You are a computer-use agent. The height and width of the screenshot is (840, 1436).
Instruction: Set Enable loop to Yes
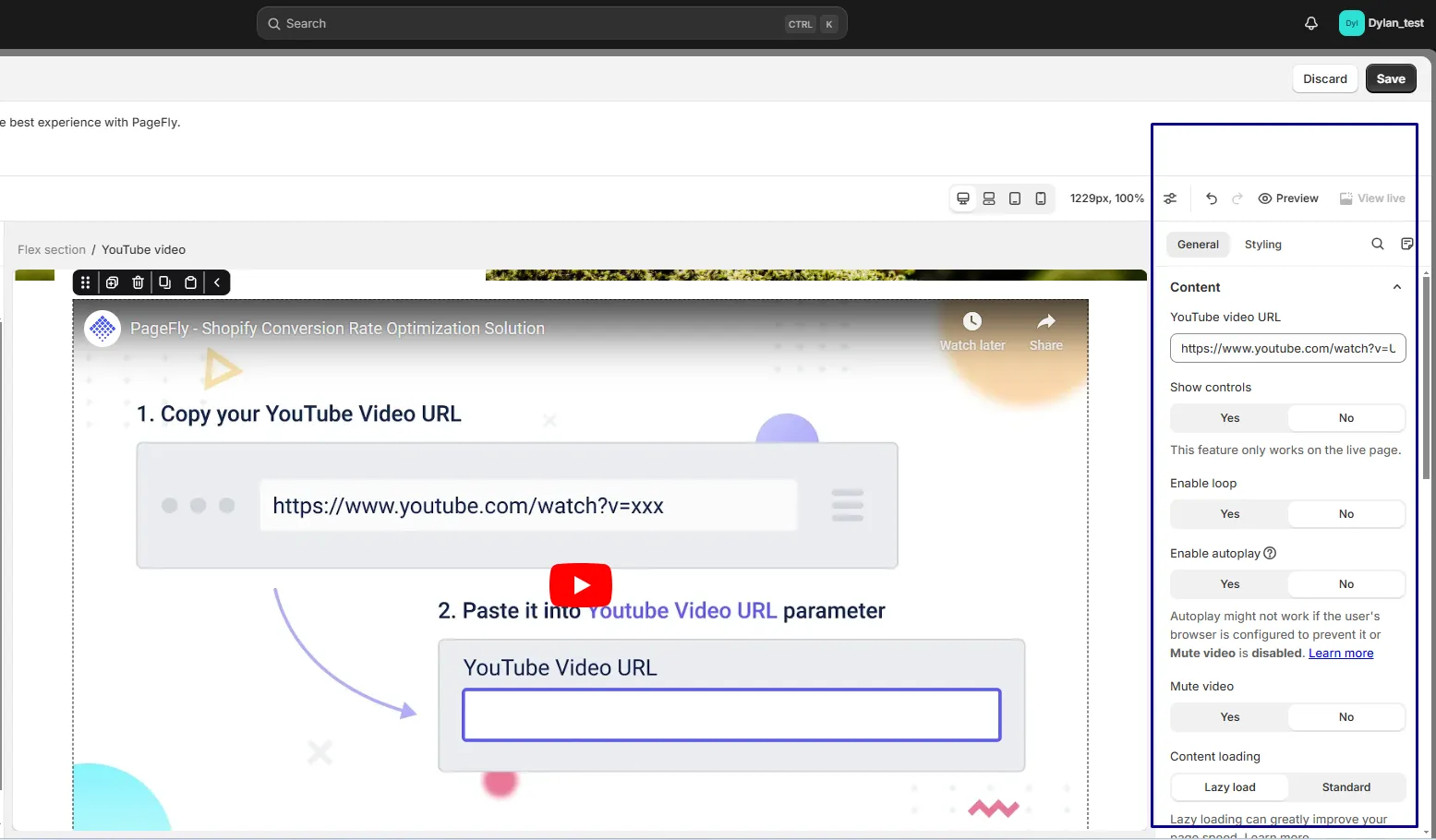(x=1229, y=514)
